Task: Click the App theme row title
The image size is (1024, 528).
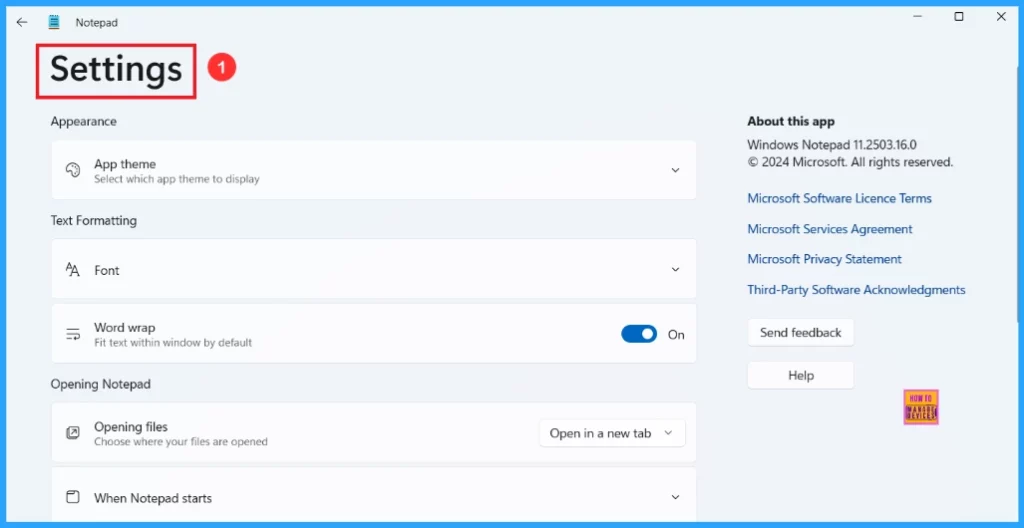Action: 125,164
